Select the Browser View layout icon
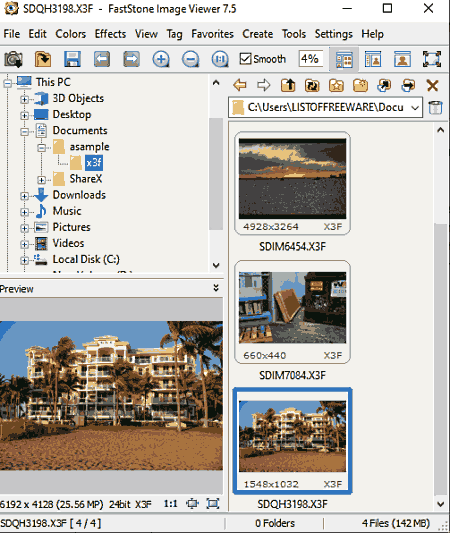450x533 pixels. (344, 60)
